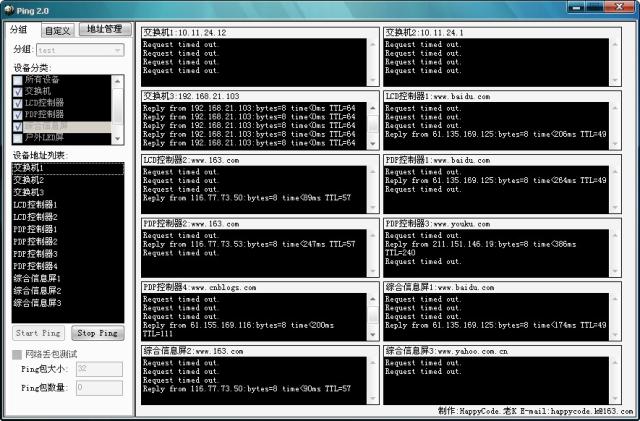Click scroll up arrow in 交换机1 panel
640x421 pixels.
click(x=372, y=44)
